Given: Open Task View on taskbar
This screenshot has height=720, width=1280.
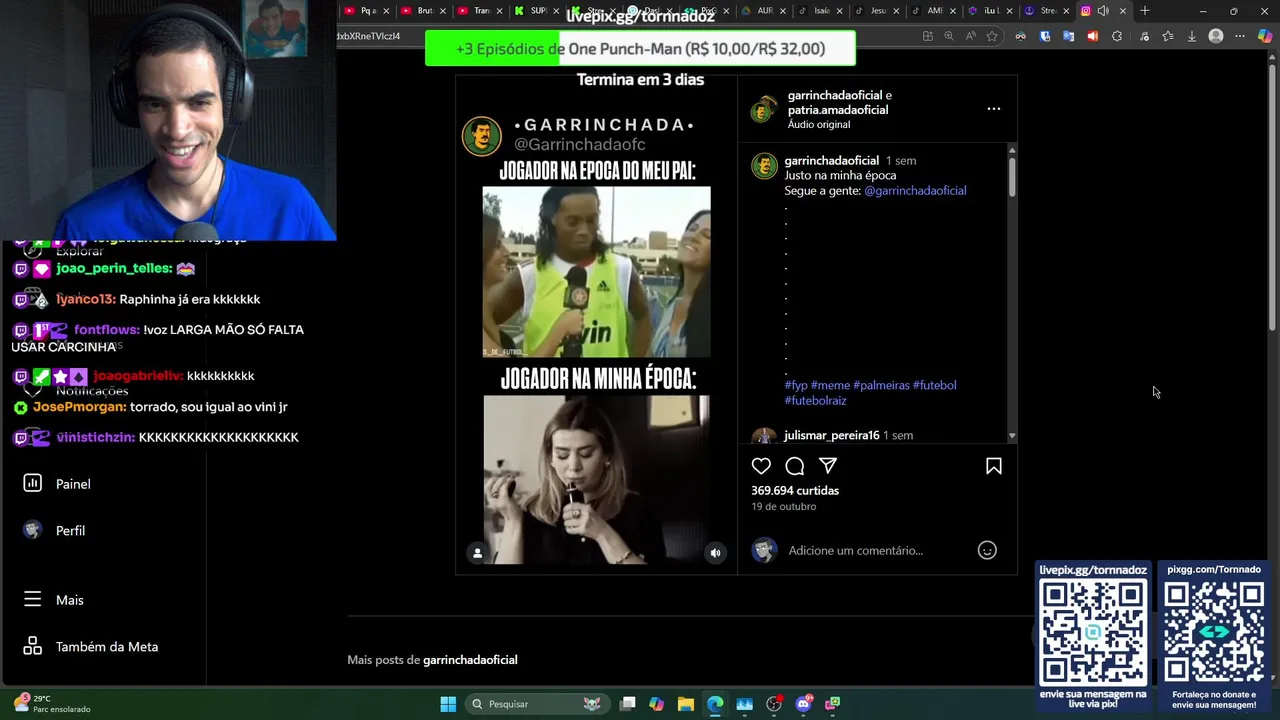Looking at the screenshot, I should (628, 704).
